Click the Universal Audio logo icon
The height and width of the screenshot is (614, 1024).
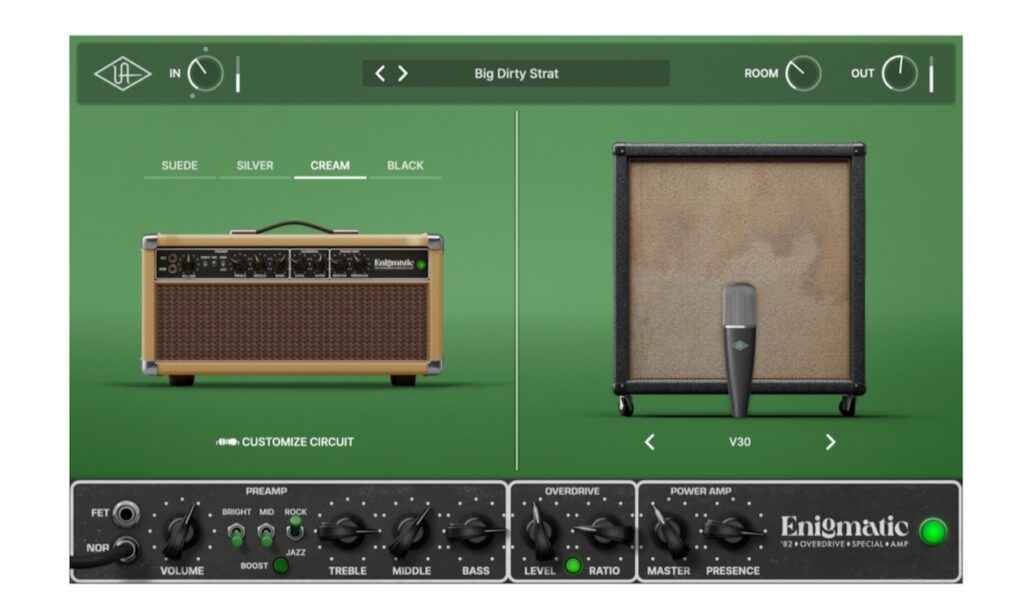pos(122,74)
